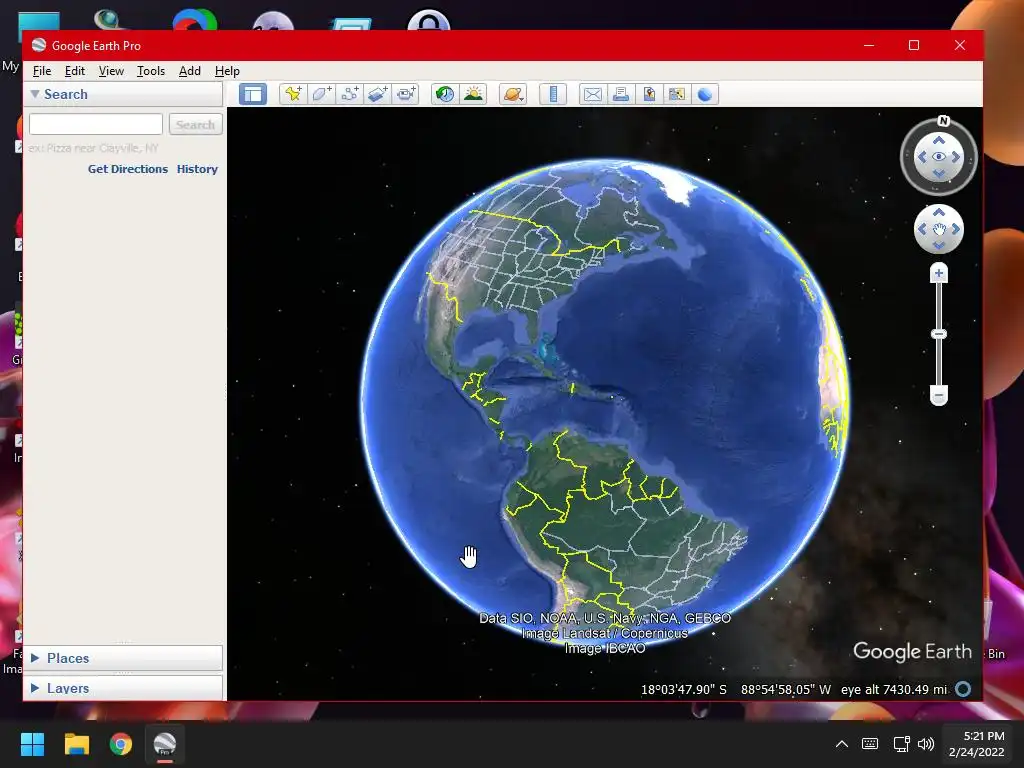Image resolution: width=1024 pixels, height=768 pixels.
Task: Open Google Earth on web globe icon
Action: coord(705,94)
